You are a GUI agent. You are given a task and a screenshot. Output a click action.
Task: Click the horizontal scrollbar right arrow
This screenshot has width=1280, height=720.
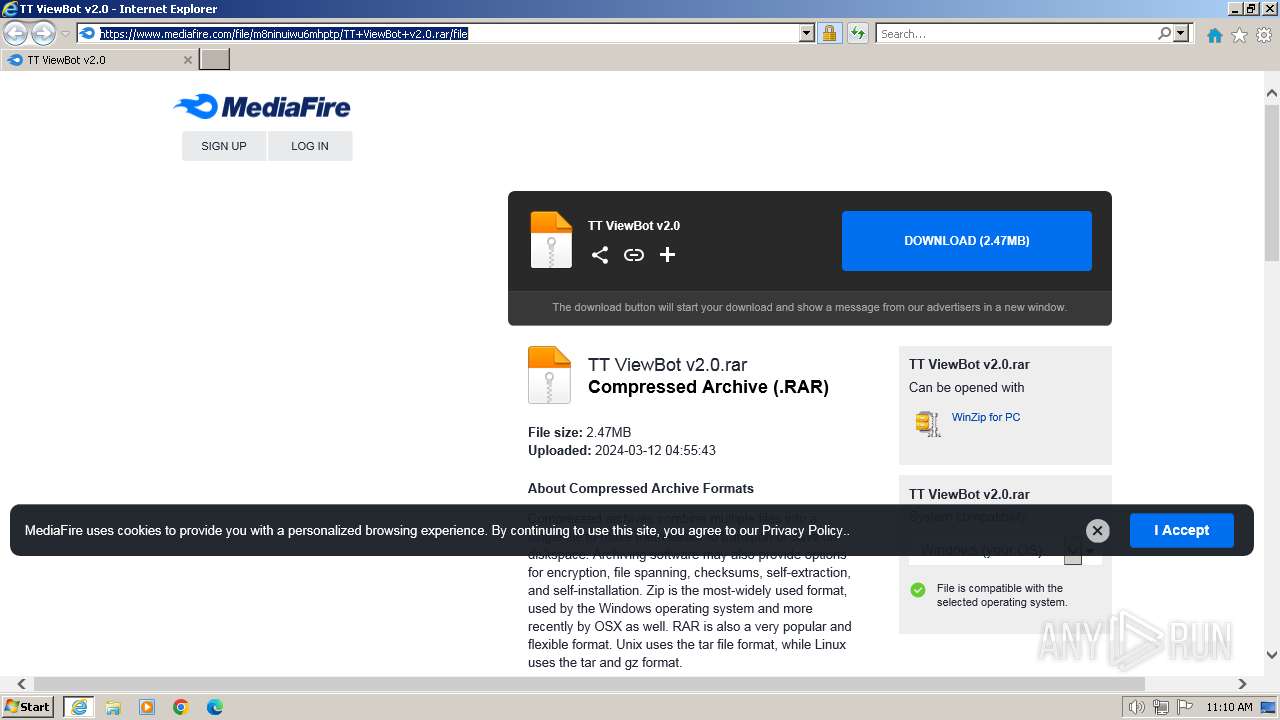(1242, 684)
